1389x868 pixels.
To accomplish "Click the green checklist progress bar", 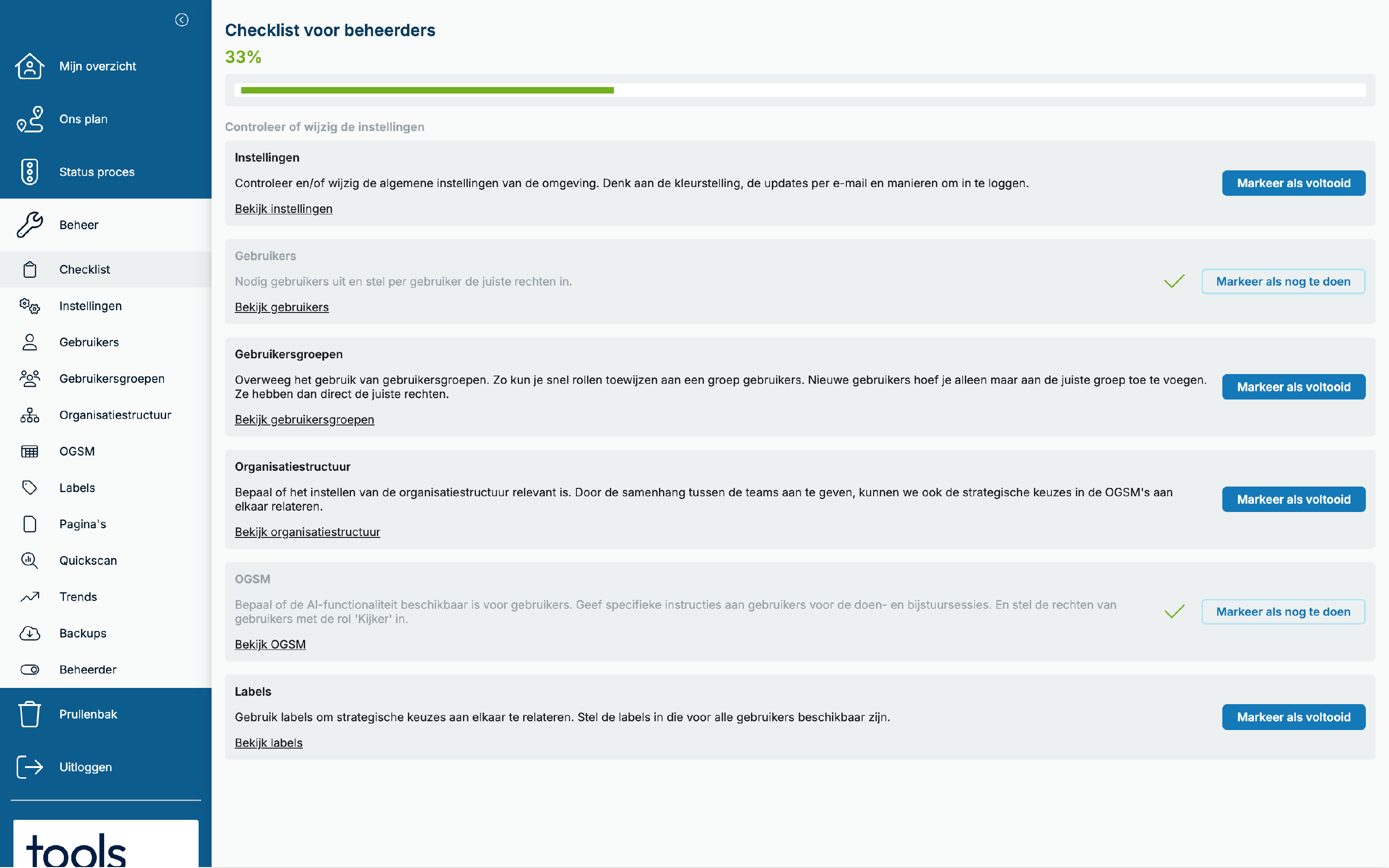I will [427, 90].
